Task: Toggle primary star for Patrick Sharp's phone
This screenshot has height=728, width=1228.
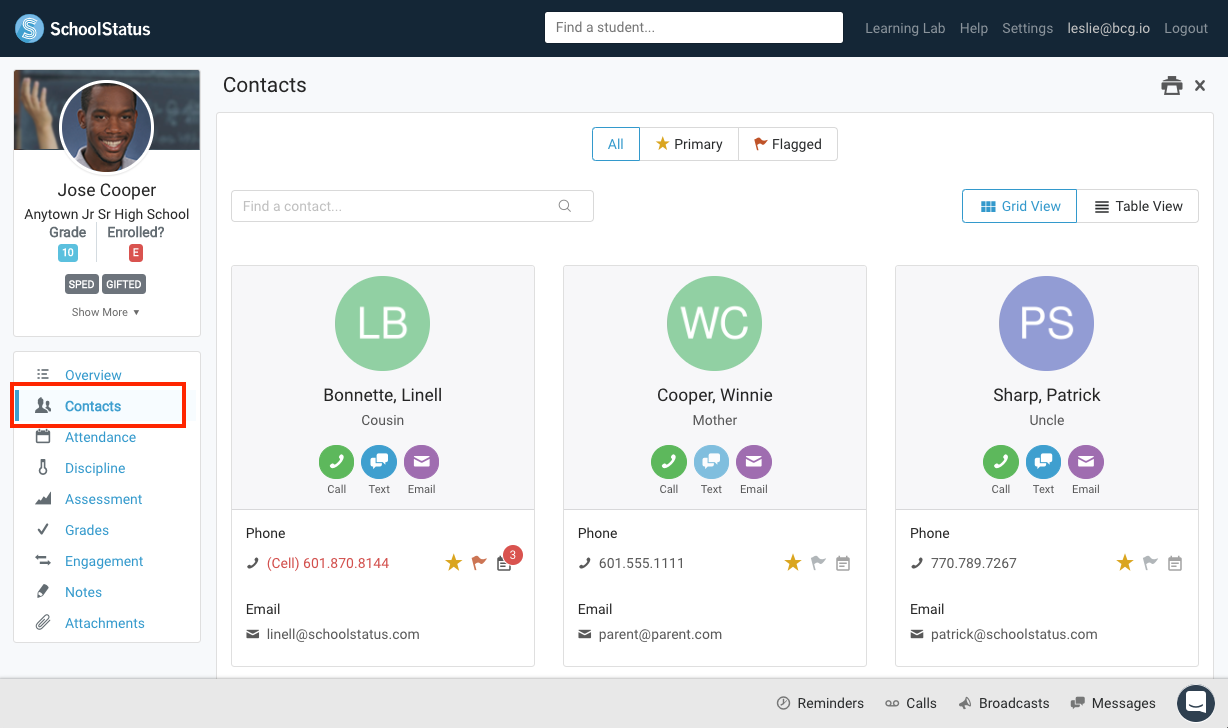Action: (1125, 563)
